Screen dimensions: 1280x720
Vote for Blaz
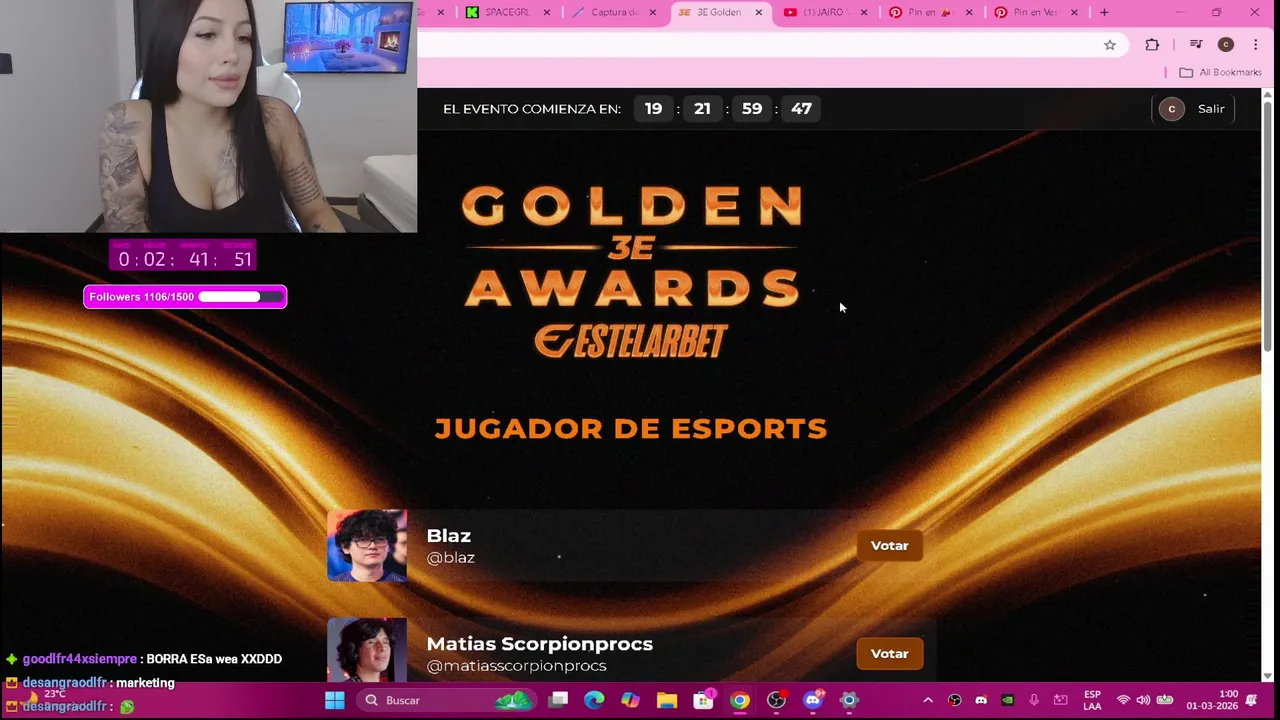click(889, 546)
